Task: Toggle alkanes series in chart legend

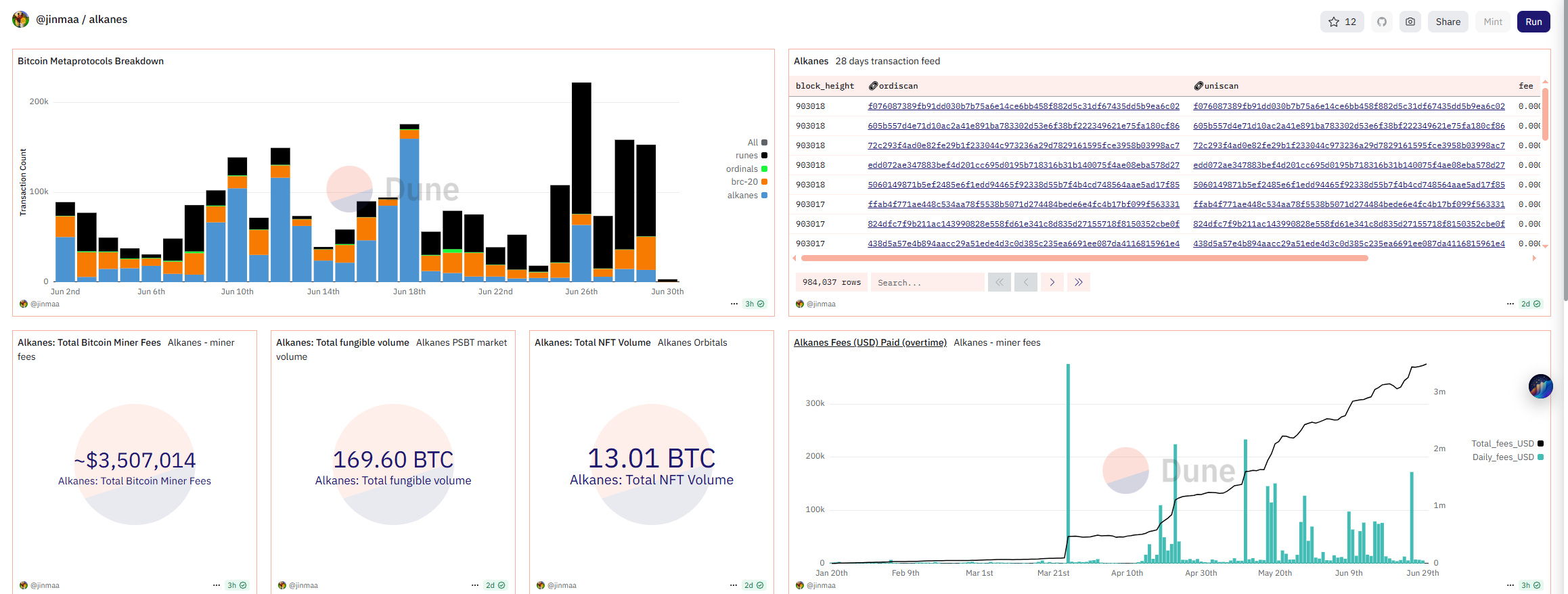Action: [x=747, y=196]
